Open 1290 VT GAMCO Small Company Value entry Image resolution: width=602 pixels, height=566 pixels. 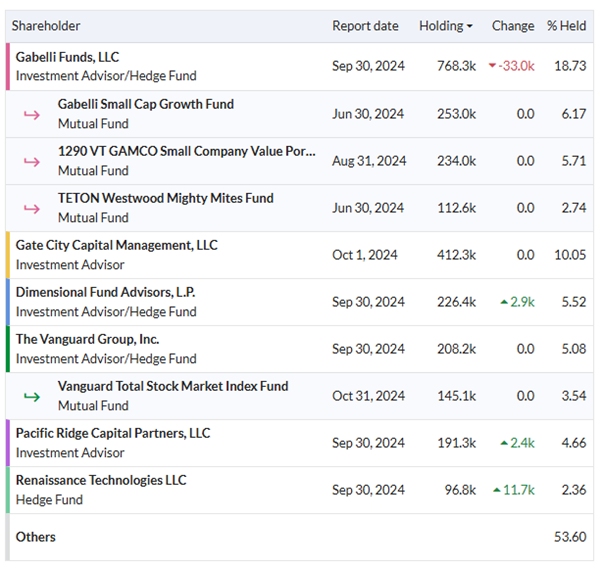coord(187,151)
